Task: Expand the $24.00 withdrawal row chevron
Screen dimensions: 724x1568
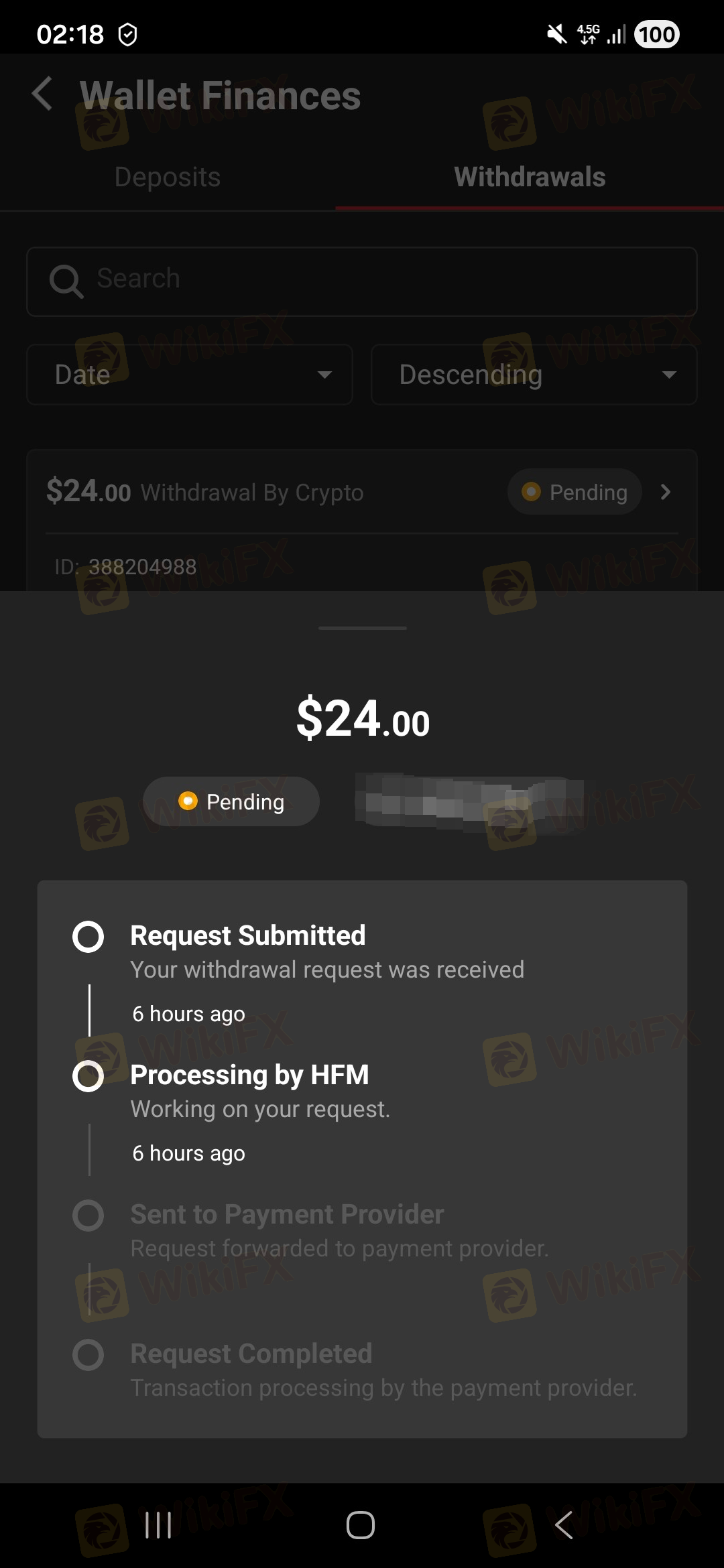Action: (x=666, y=493)
